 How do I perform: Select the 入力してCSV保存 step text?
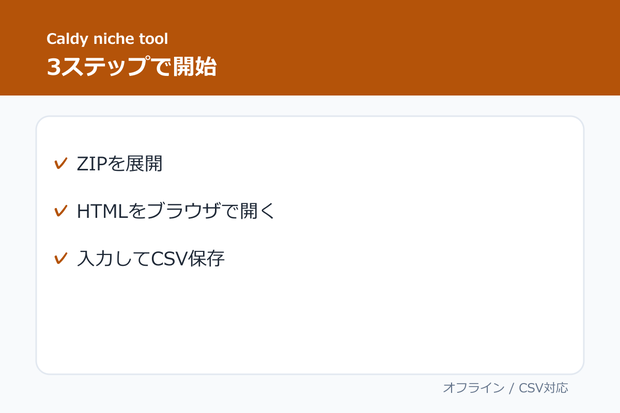coord(151,258)
